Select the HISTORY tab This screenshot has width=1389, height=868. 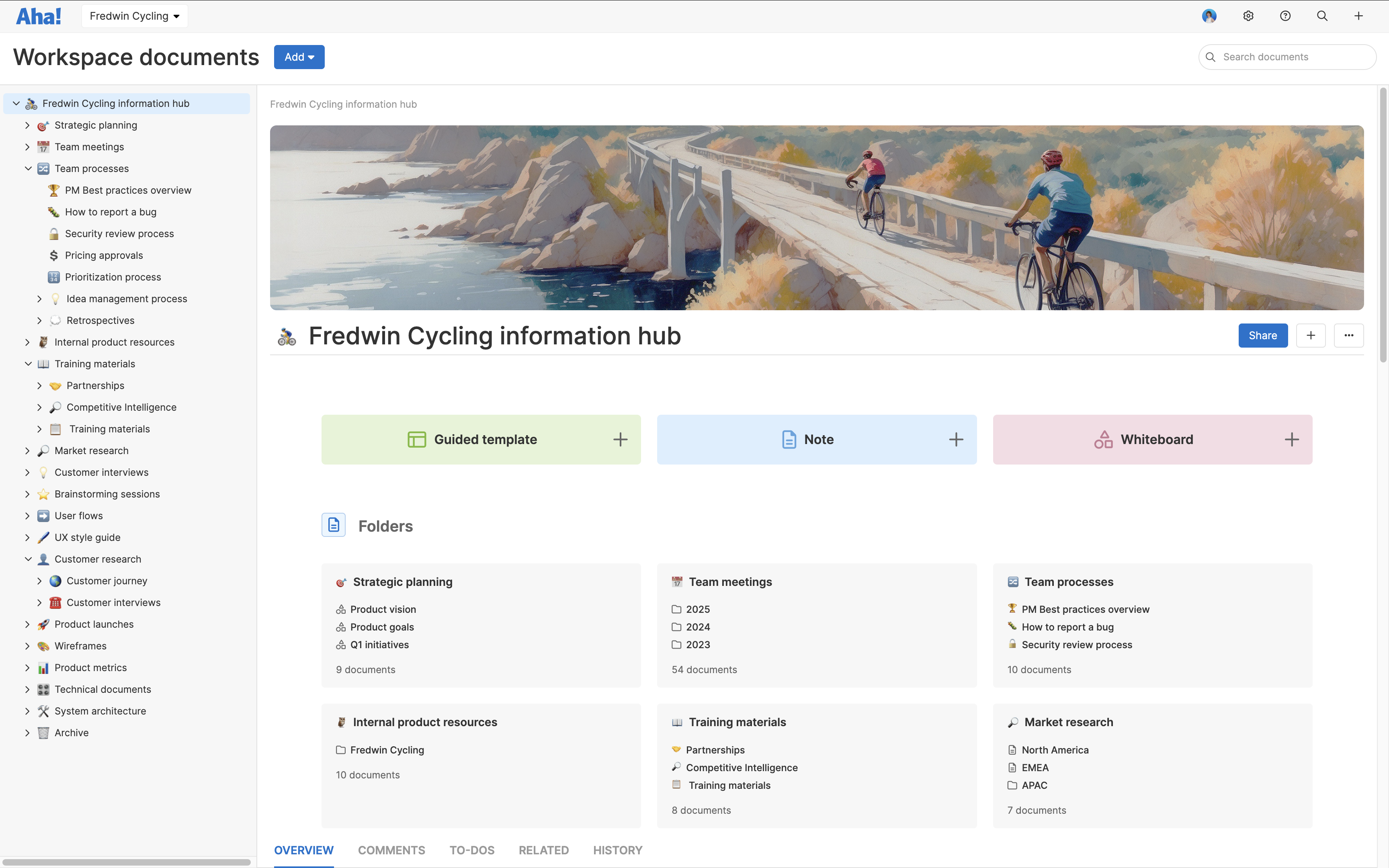pyautogui.click(x=618, y=850)
